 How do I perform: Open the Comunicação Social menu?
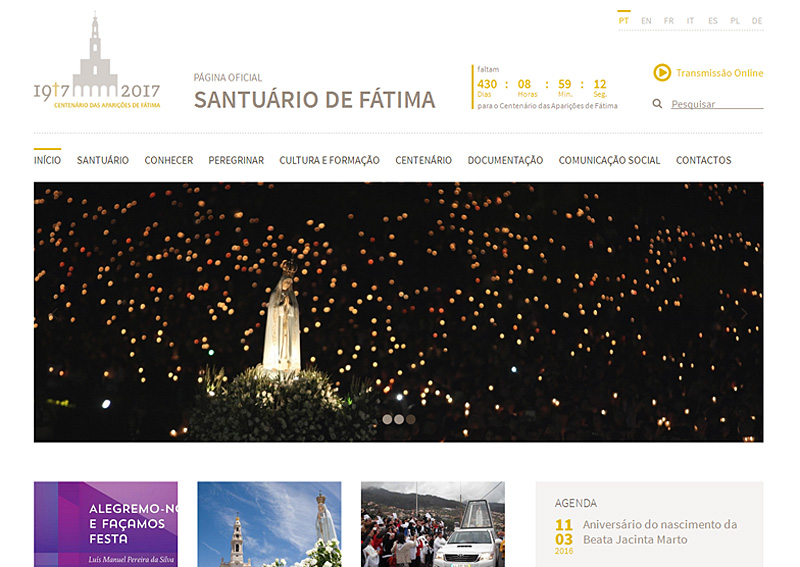click(609, 160)
